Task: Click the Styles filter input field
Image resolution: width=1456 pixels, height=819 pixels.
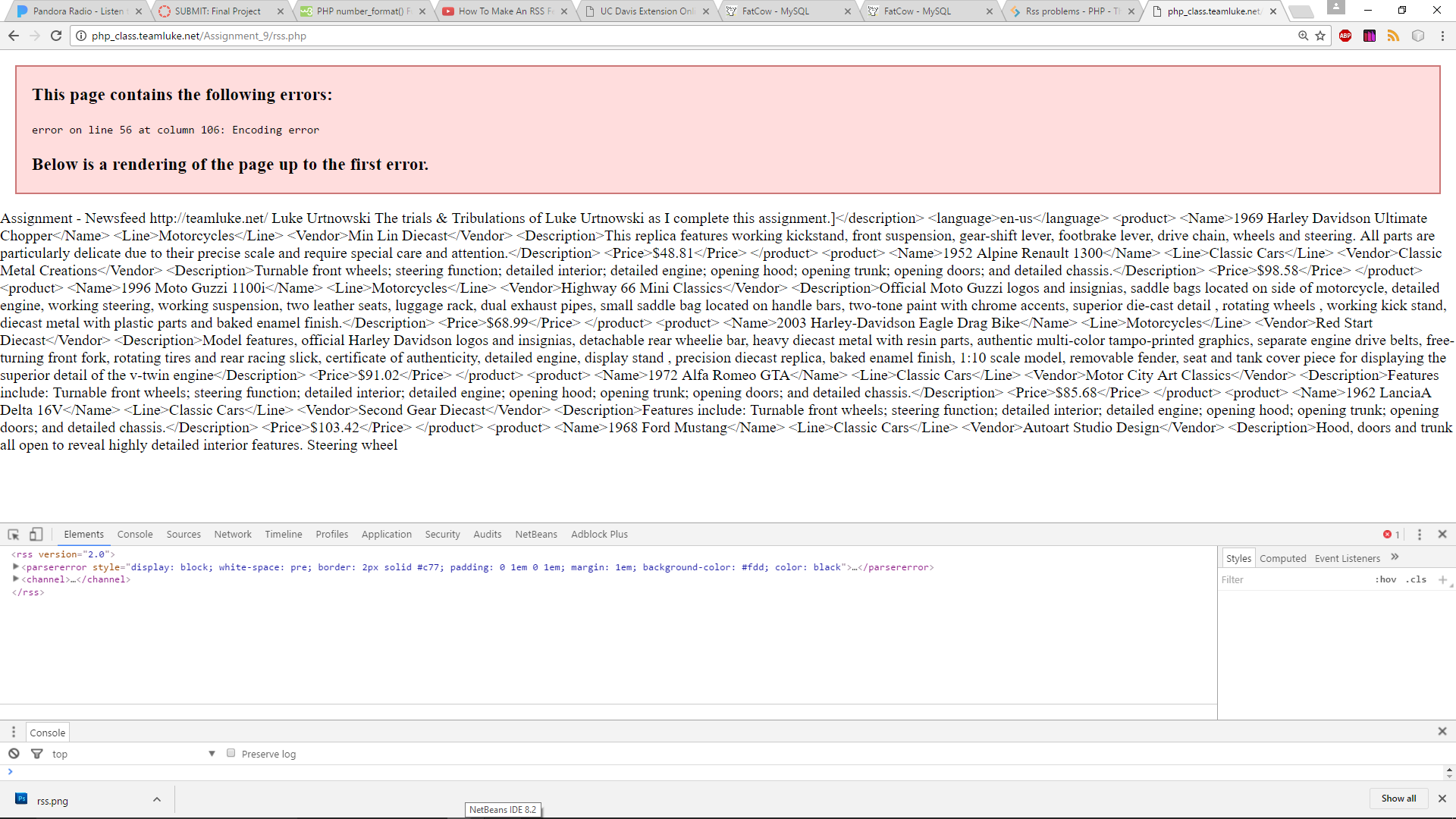Action: pos(1289,579)
